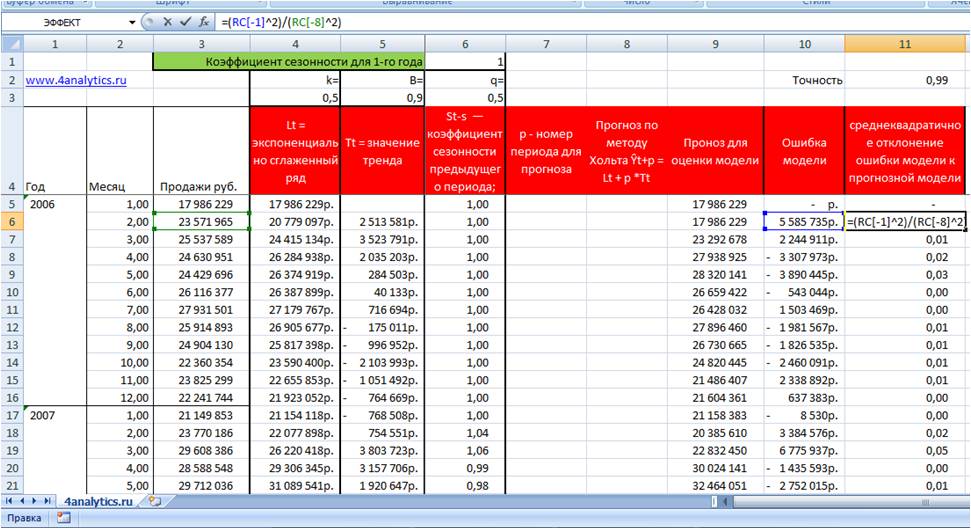Select column header 6
This screenshot has width=971, height=529.
click(465, 44)
